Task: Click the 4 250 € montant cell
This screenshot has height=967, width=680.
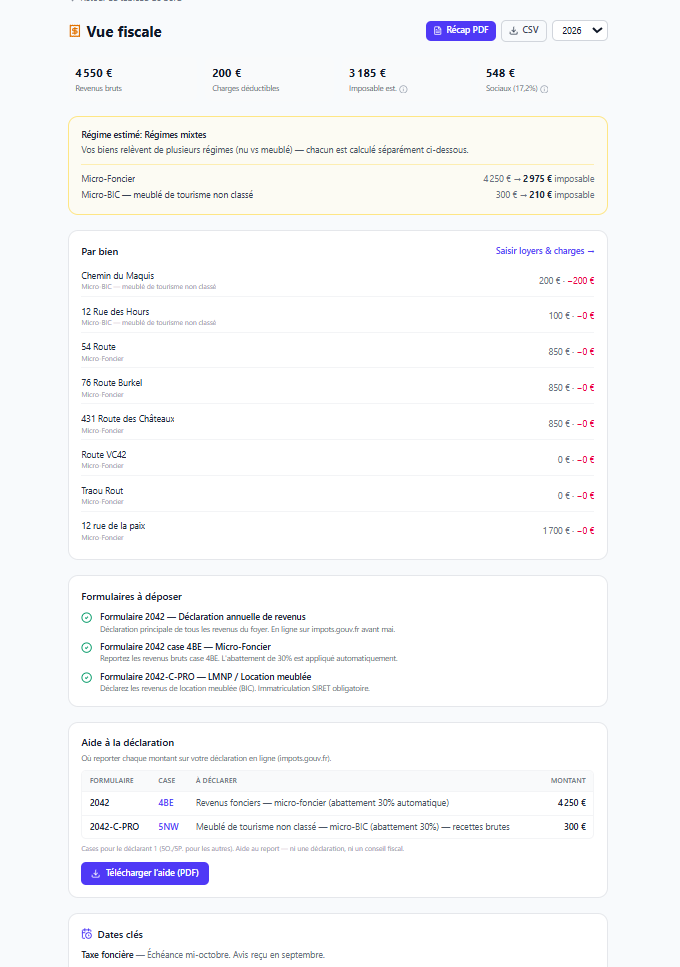Action: pyautogui.click(x=571, y=803)
